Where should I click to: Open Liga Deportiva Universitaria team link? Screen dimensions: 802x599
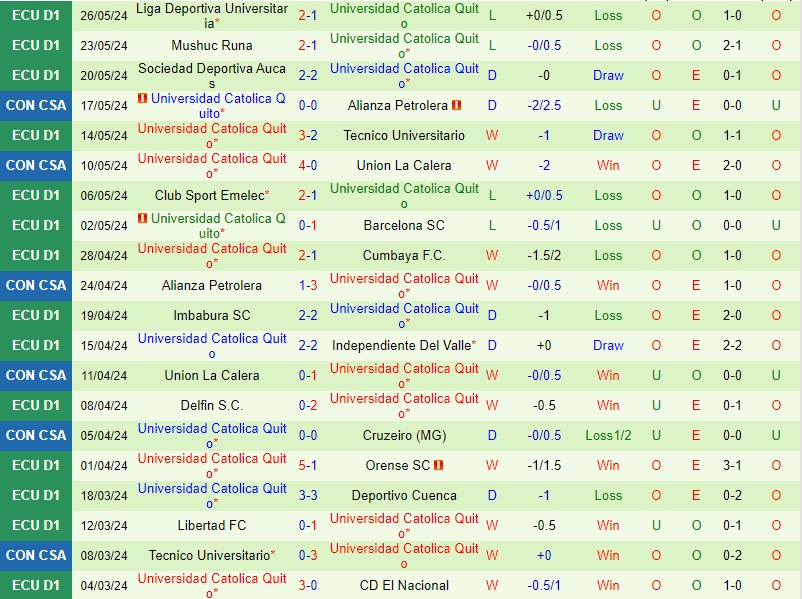click(x=212, y=15)
